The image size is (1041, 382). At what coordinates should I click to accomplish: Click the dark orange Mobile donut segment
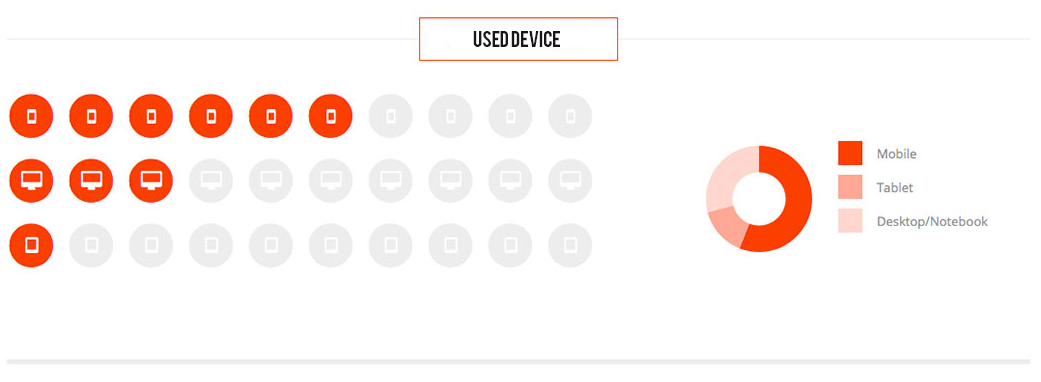(798, 199)
